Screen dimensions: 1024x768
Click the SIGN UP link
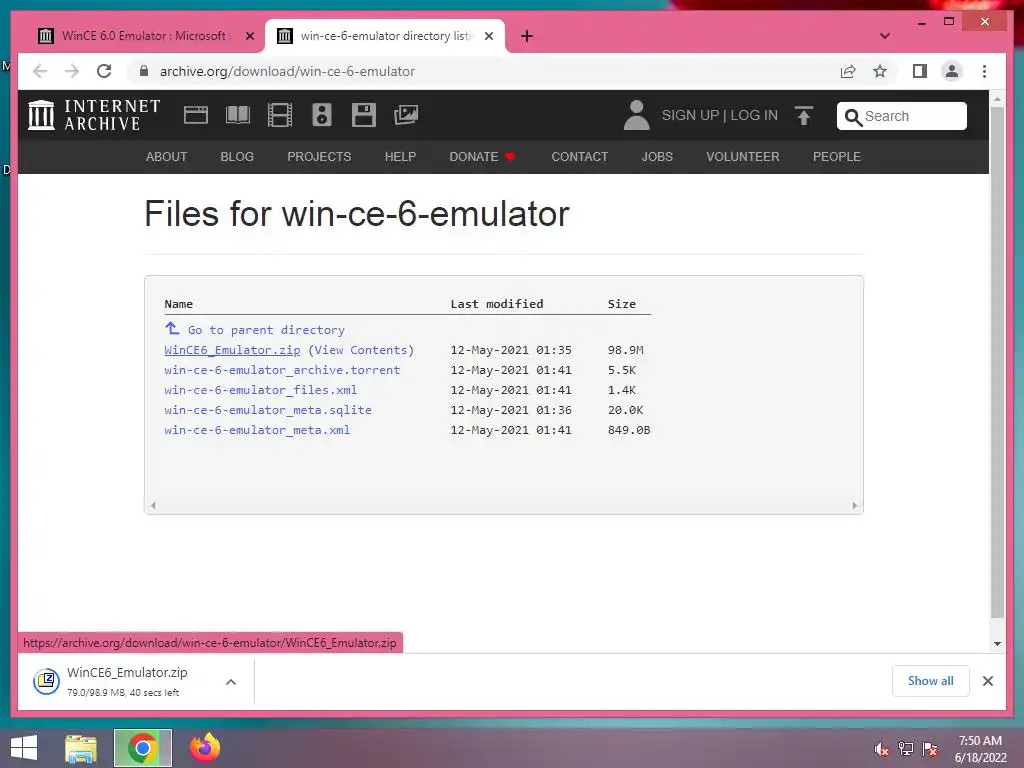click(x=690, y=116)
